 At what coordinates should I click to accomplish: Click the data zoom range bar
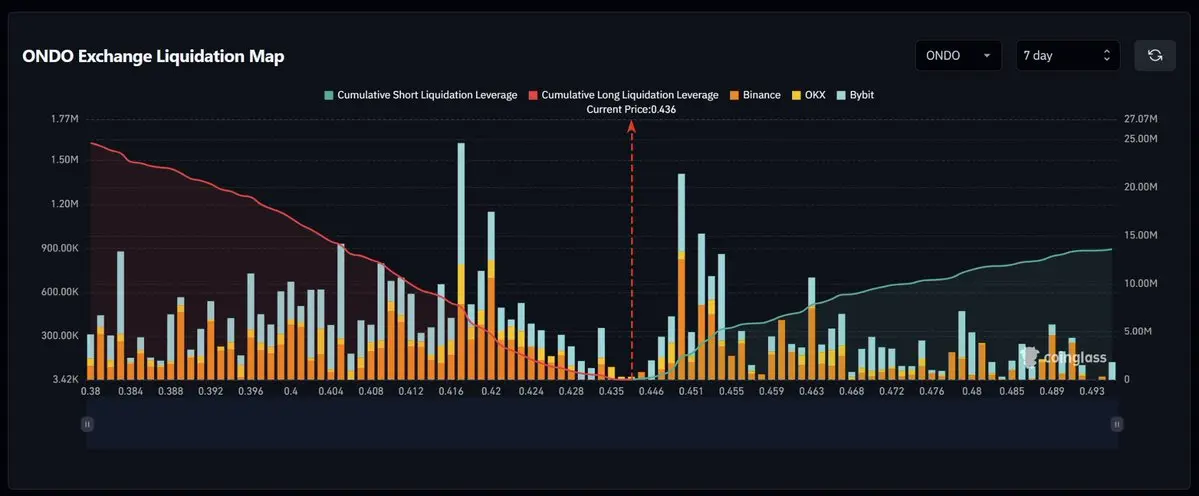coord(602,423)
